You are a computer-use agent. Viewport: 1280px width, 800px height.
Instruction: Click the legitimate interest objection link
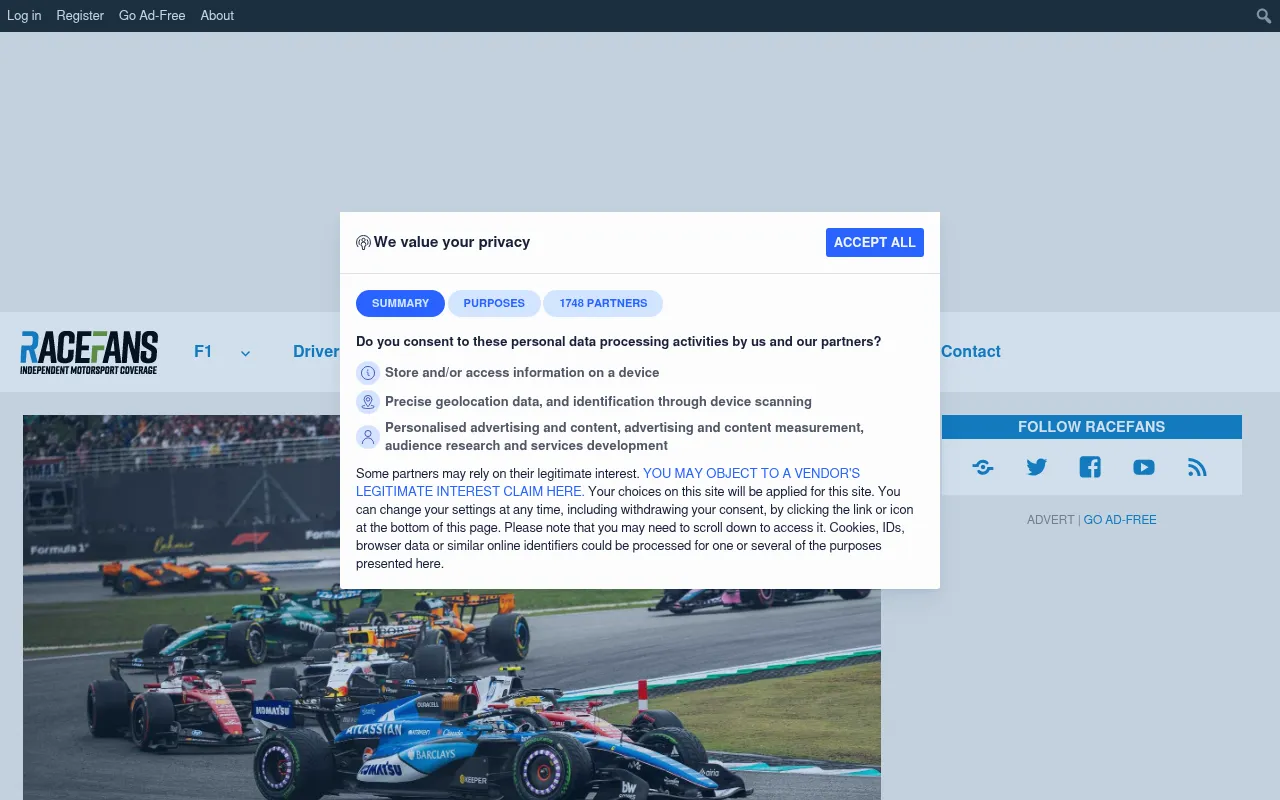(x=608, y=482)
